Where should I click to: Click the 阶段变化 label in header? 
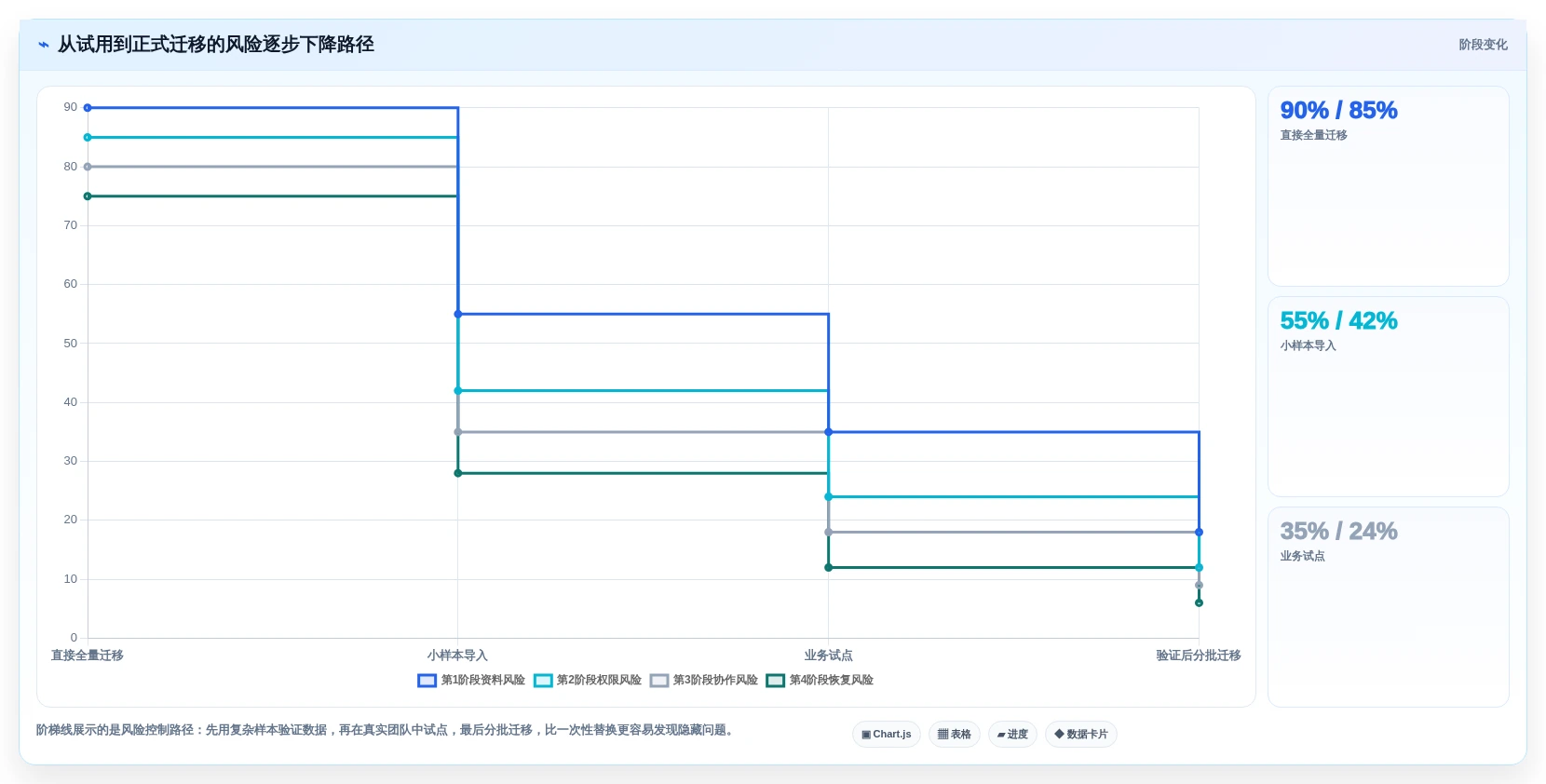pos(1483,45)
